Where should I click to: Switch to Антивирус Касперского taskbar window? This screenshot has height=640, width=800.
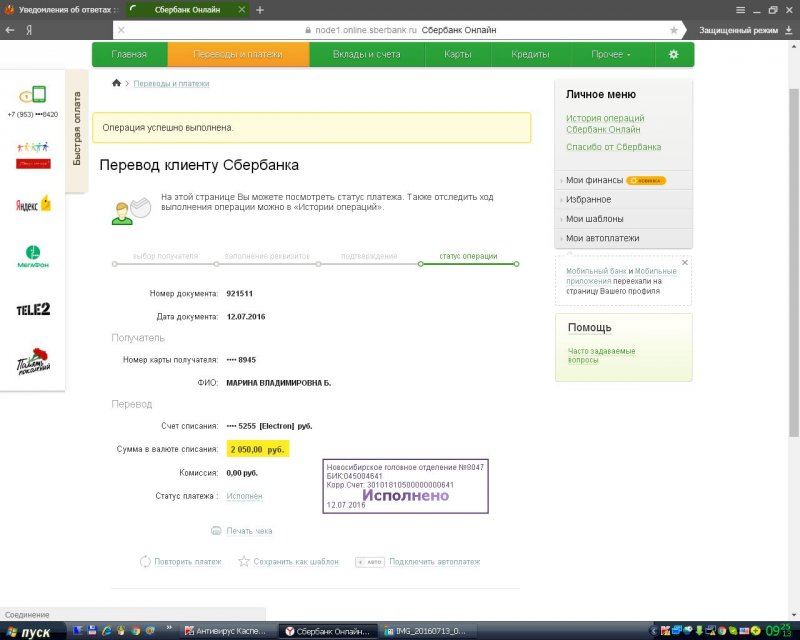(x=228, y=631)
